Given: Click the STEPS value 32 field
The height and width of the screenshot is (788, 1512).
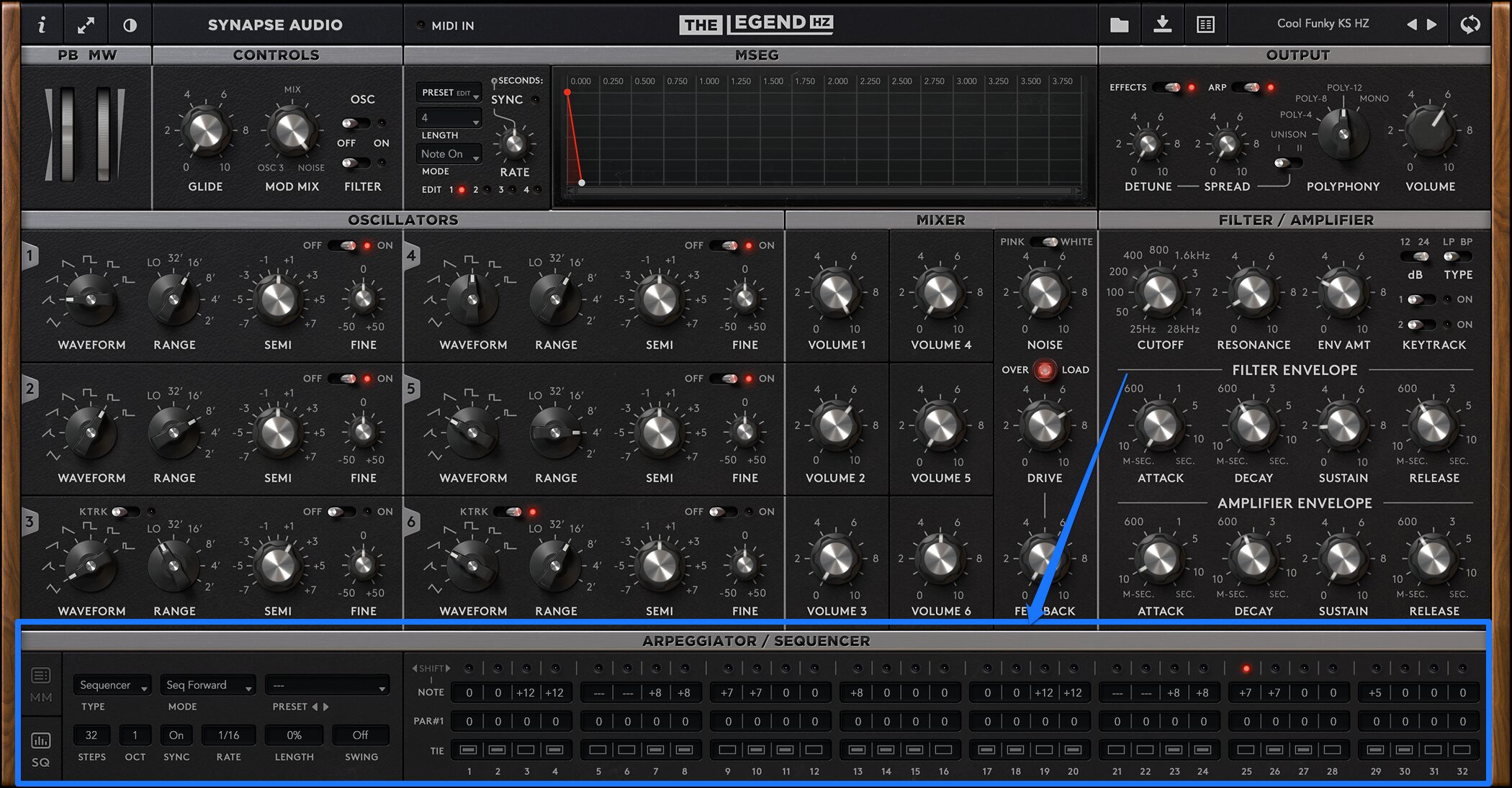Looking at the screenshot, I should (91, 735).
